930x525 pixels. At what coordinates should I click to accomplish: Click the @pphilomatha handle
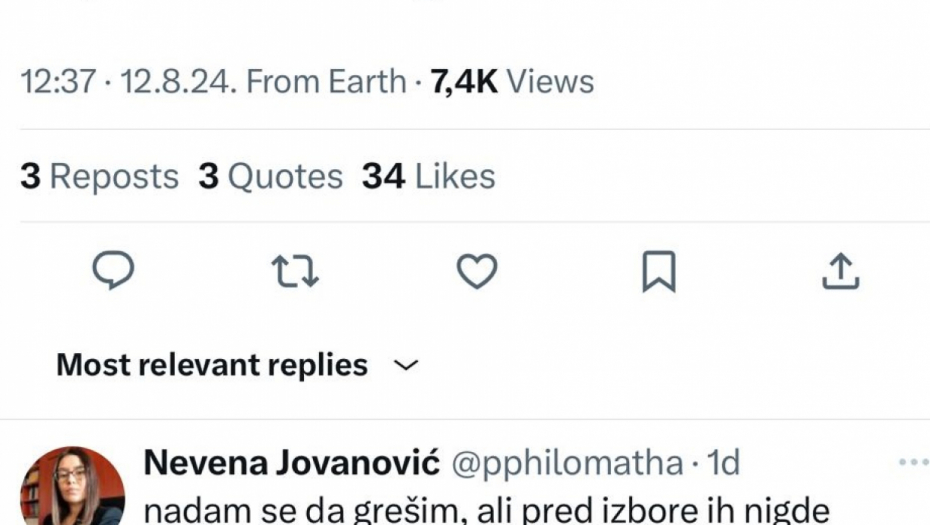point(568,463)
